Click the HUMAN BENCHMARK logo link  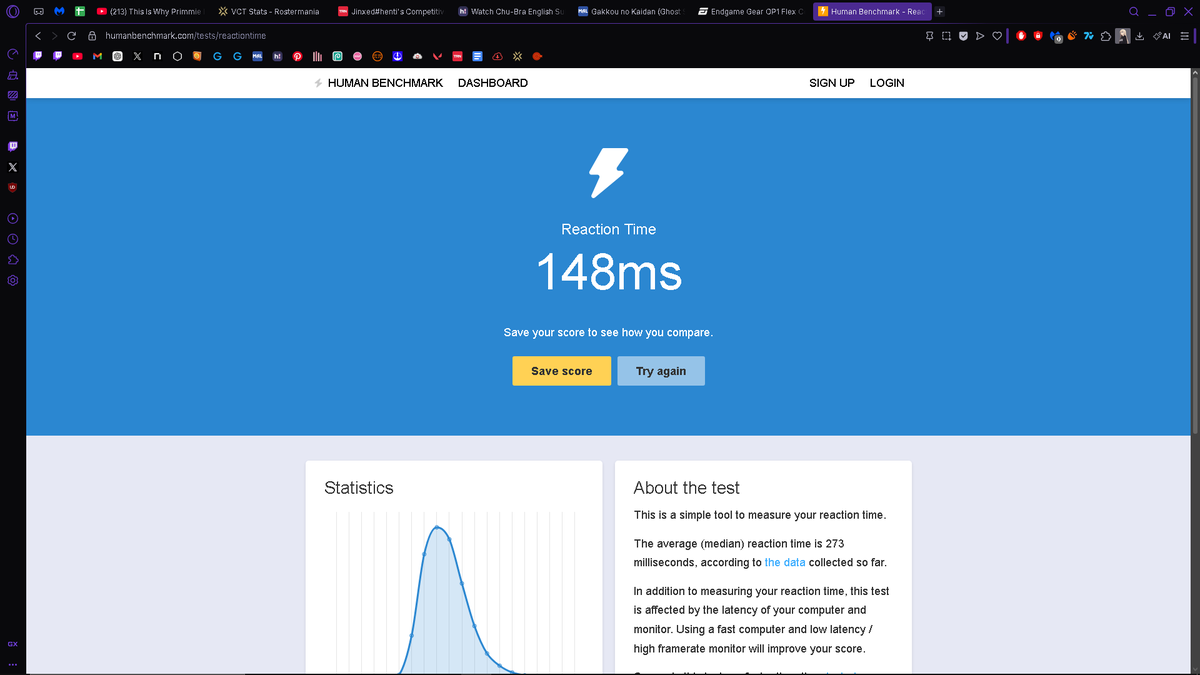point(378,83)
